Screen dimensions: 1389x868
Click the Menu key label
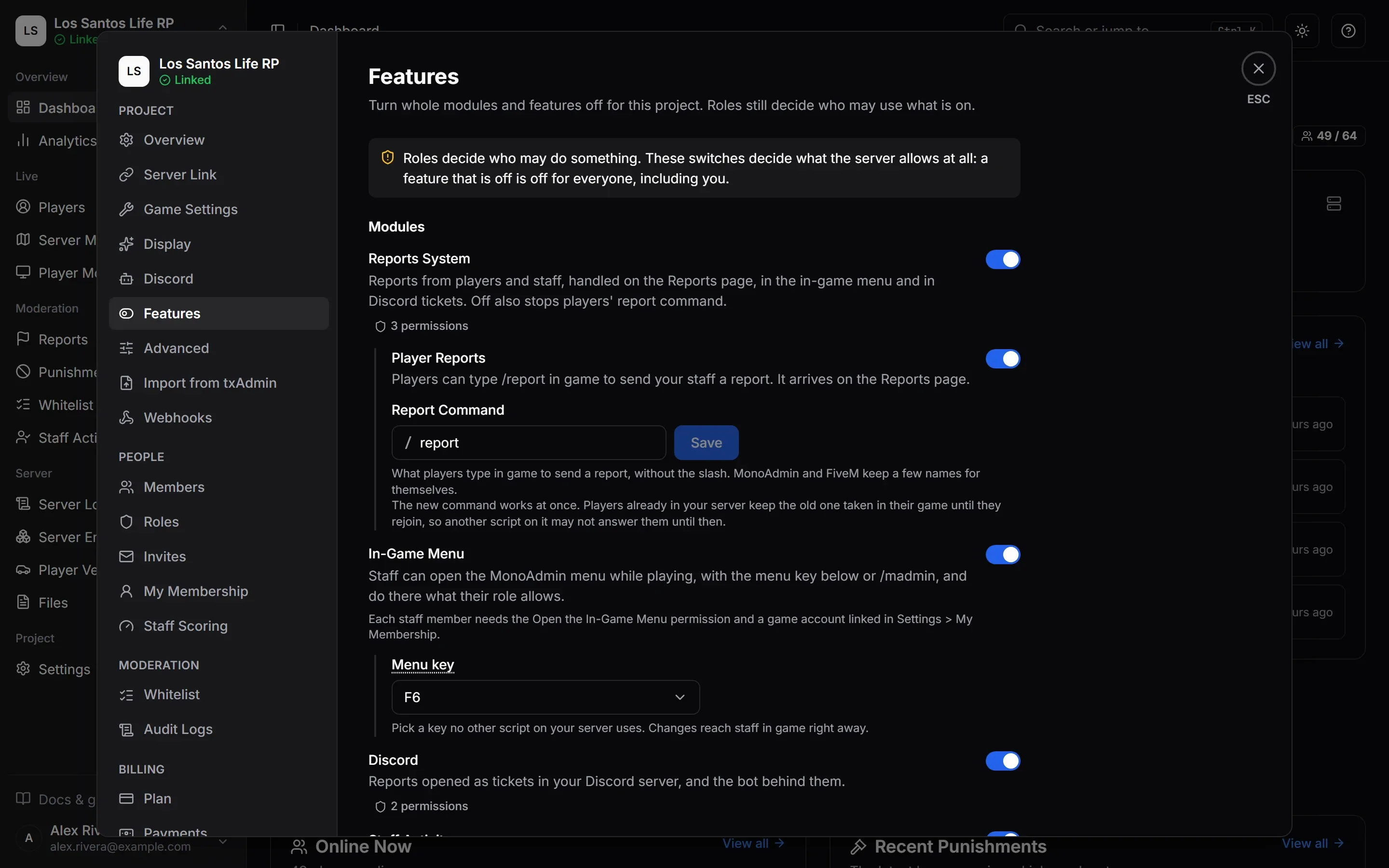tap(422, 665)
